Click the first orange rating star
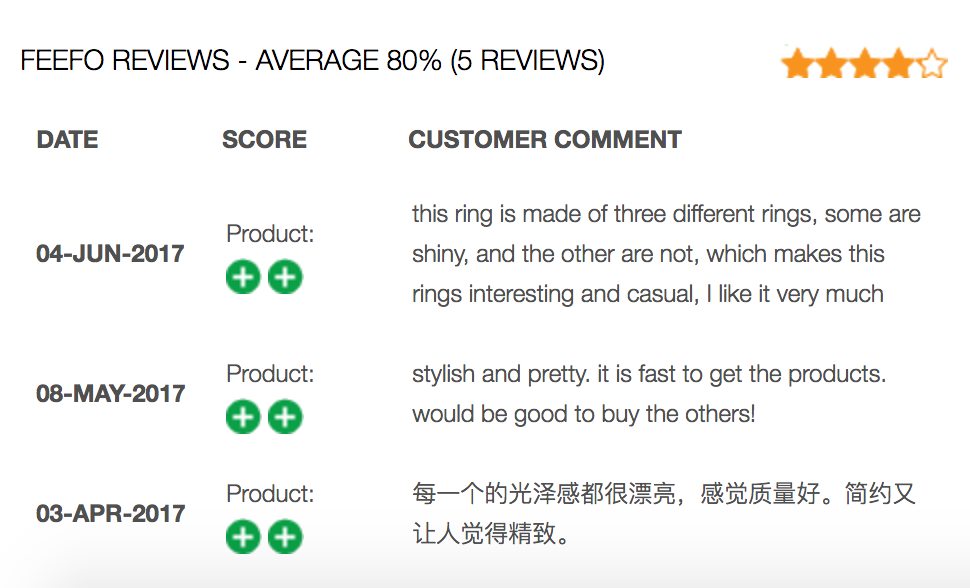The height and width of the screenshot is (588, 970). click(x=797, y=64)
